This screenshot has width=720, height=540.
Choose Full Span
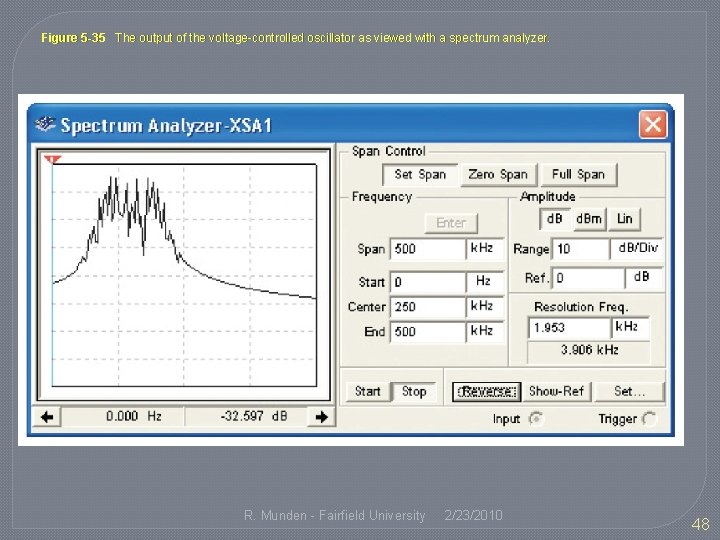[x=579, y=175]
